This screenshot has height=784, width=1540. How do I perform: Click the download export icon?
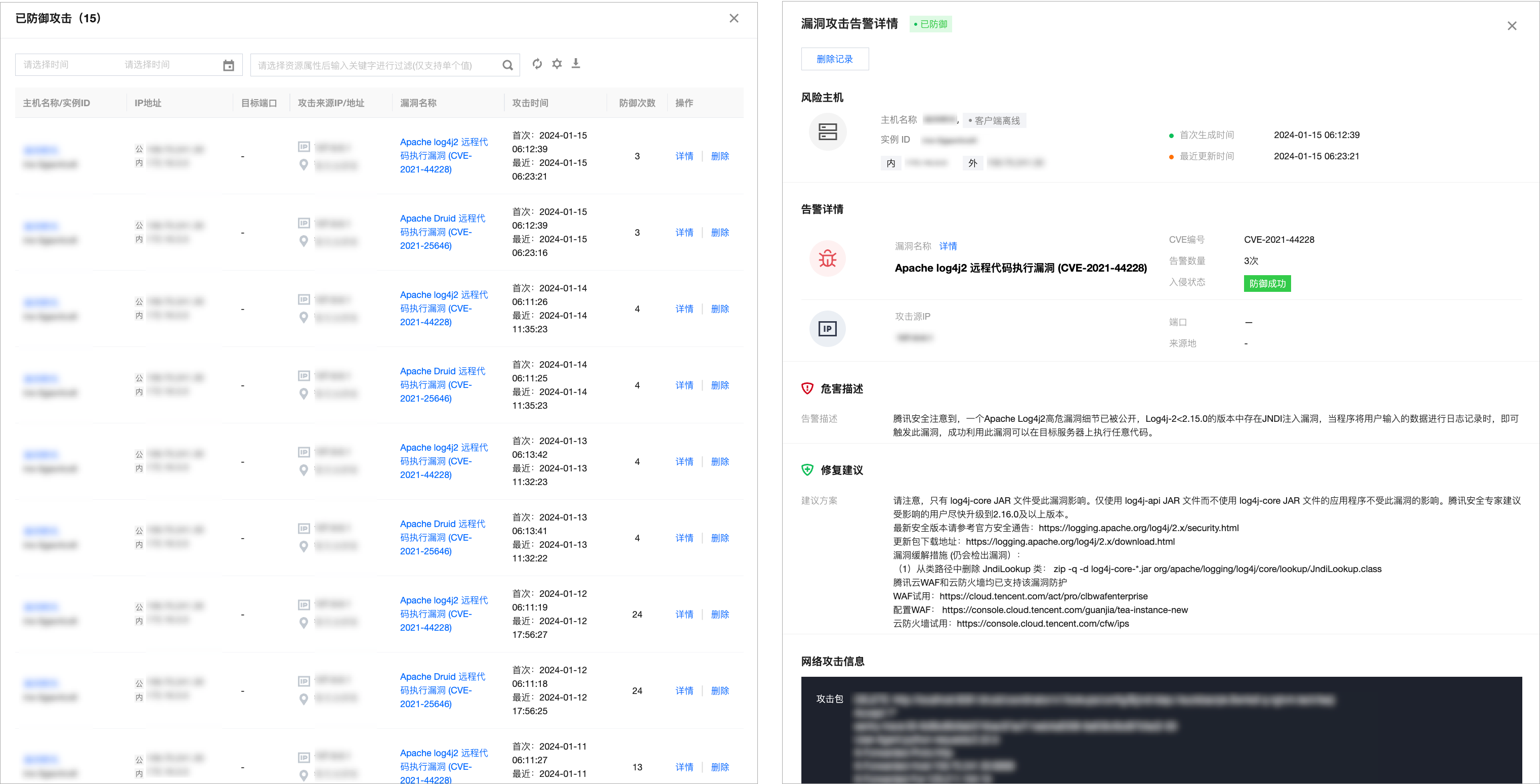coord(576,64)
